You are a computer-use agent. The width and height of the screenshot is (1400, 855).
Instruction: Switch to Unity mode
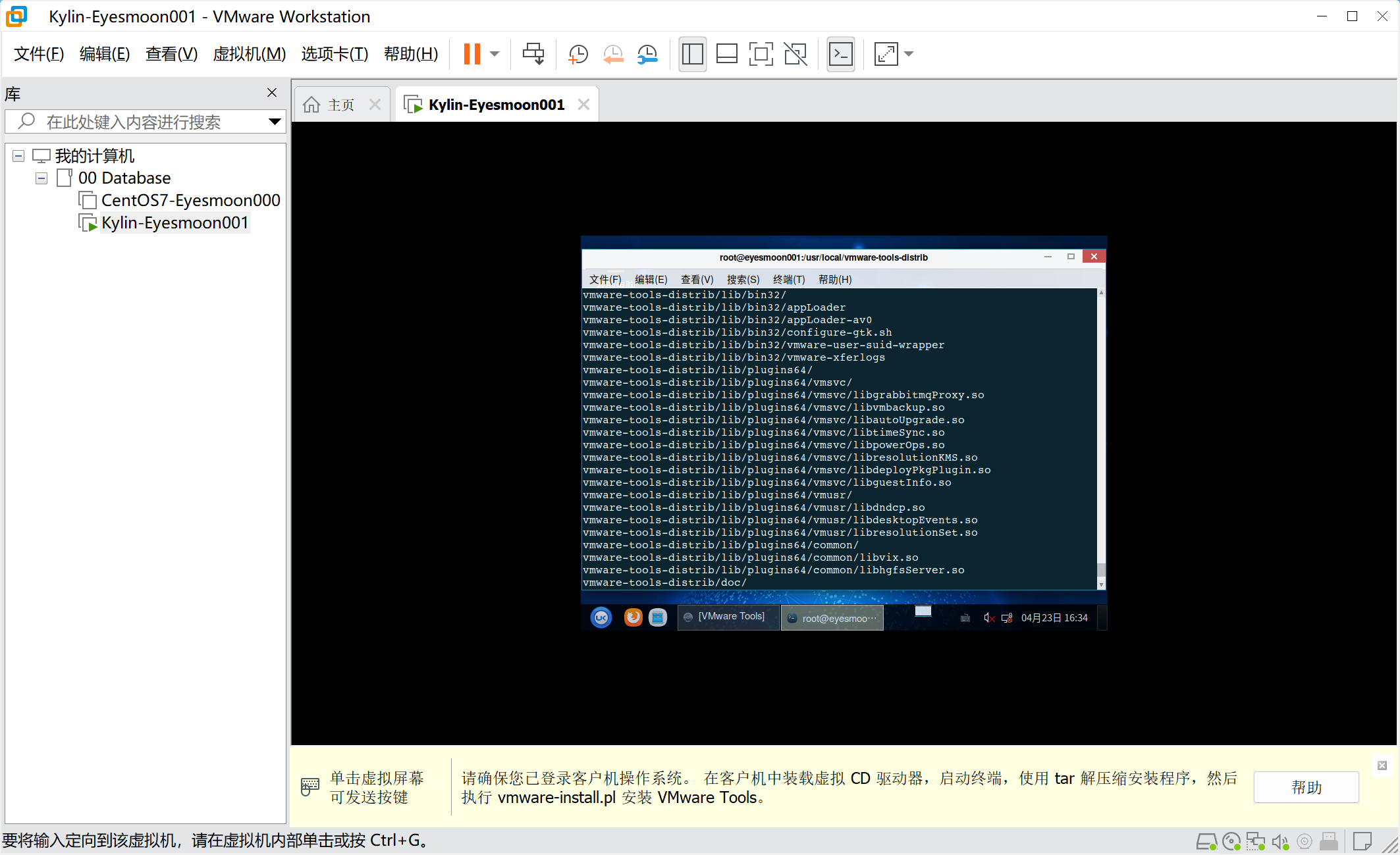tap(795, 54)
